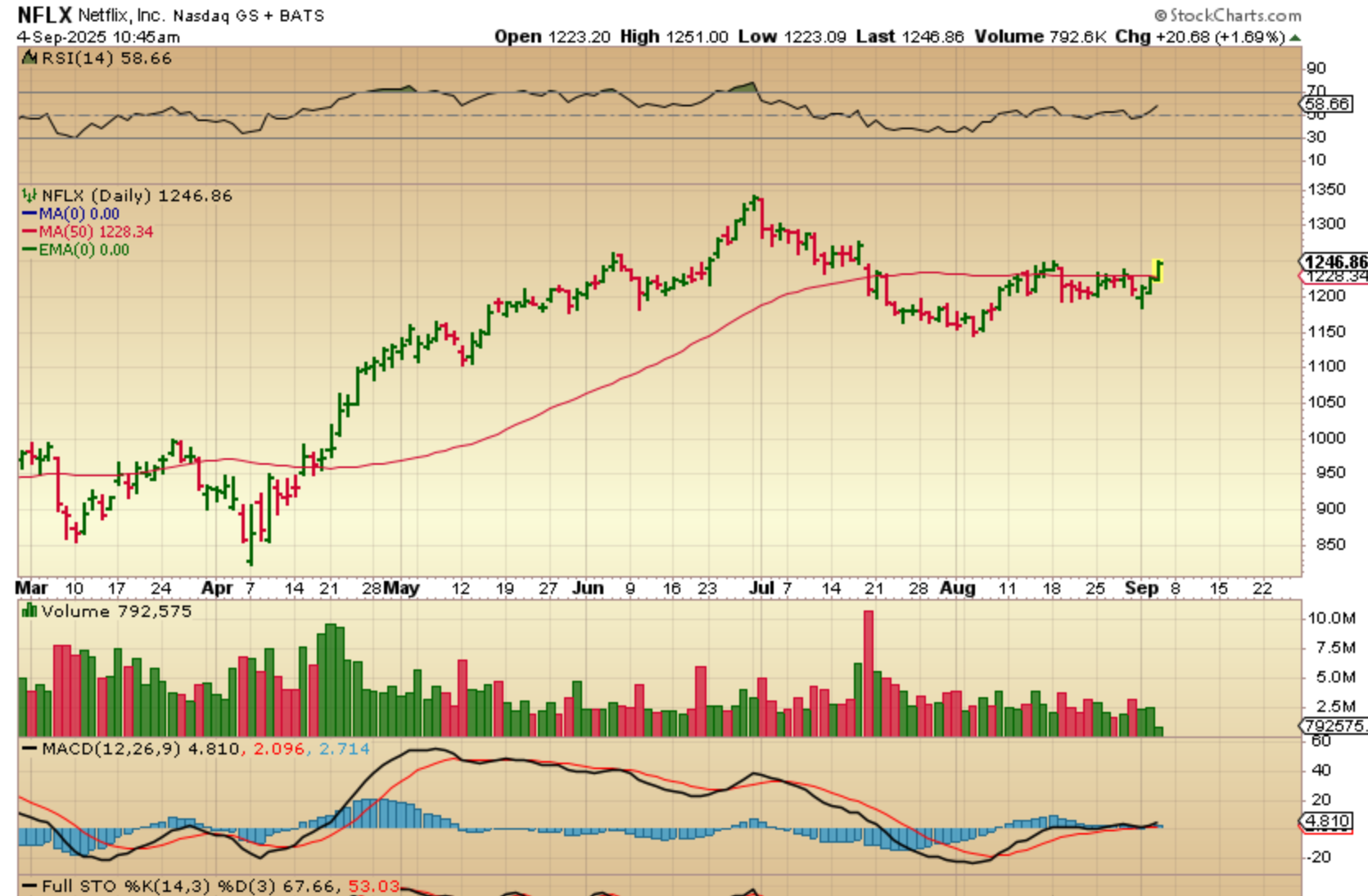
Task: Click the "MA(50) 1228.34" legend text
Action: tap(96, 232)
